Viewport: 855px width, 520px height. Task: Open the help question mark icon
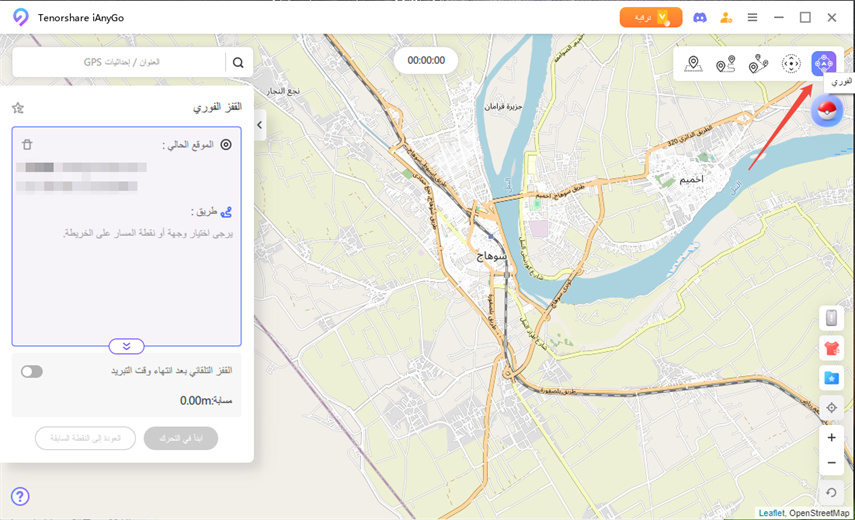point(20,496)
